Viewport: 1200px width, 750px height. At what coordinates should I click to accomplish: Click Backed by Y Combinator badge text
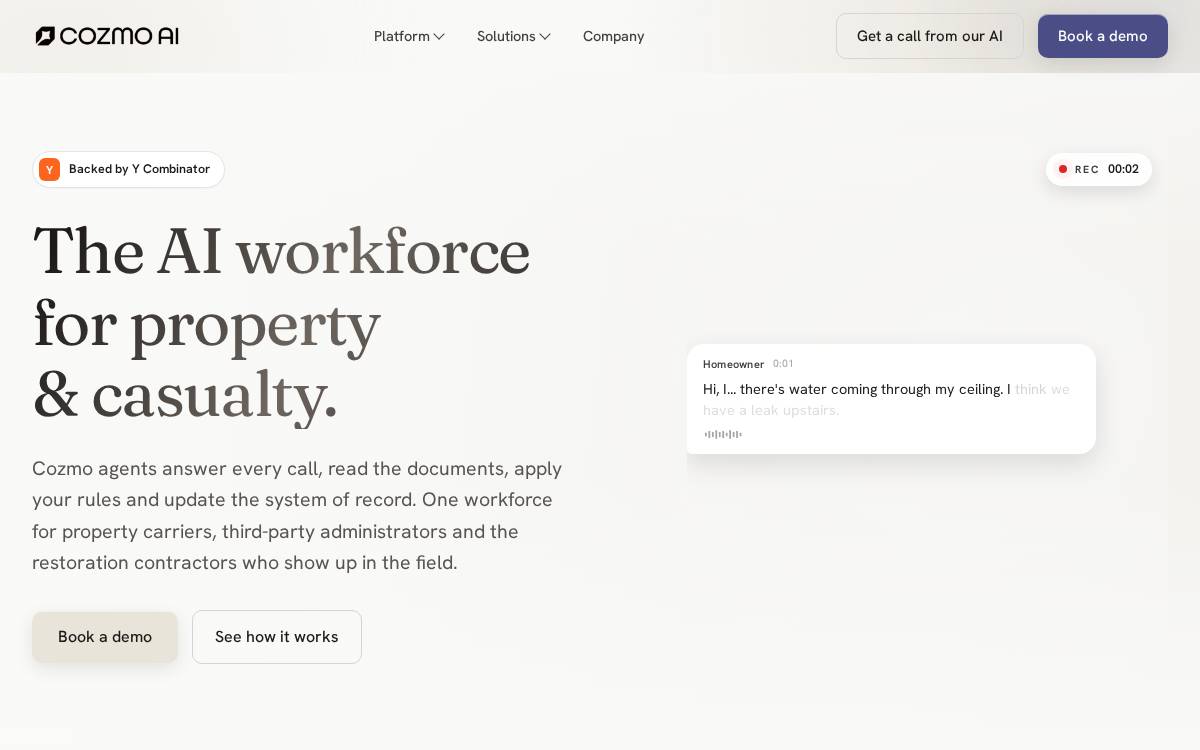139,169
